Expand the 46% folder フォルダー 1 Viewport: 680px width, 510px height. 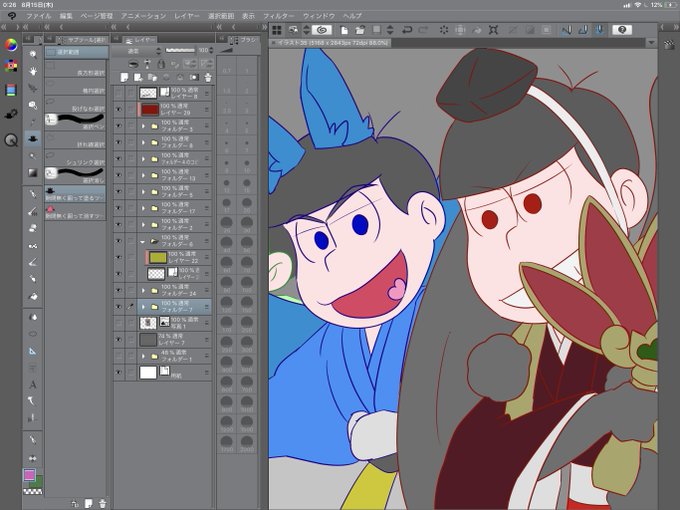tap(144, 356)
